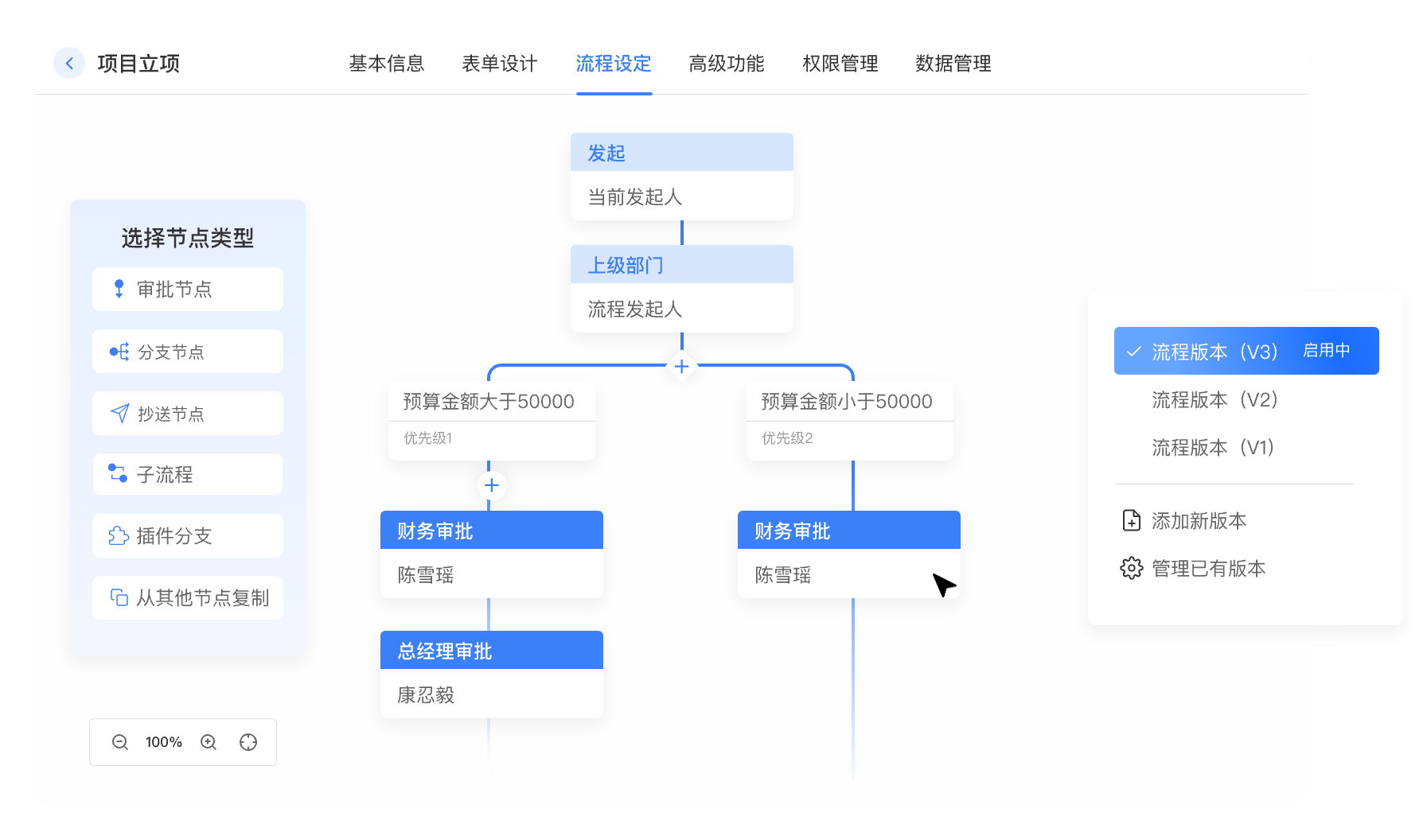The height and width of the screenshot is (840, 1427).
Task: Open the 高级功能 tab
Action: [726, 64]
